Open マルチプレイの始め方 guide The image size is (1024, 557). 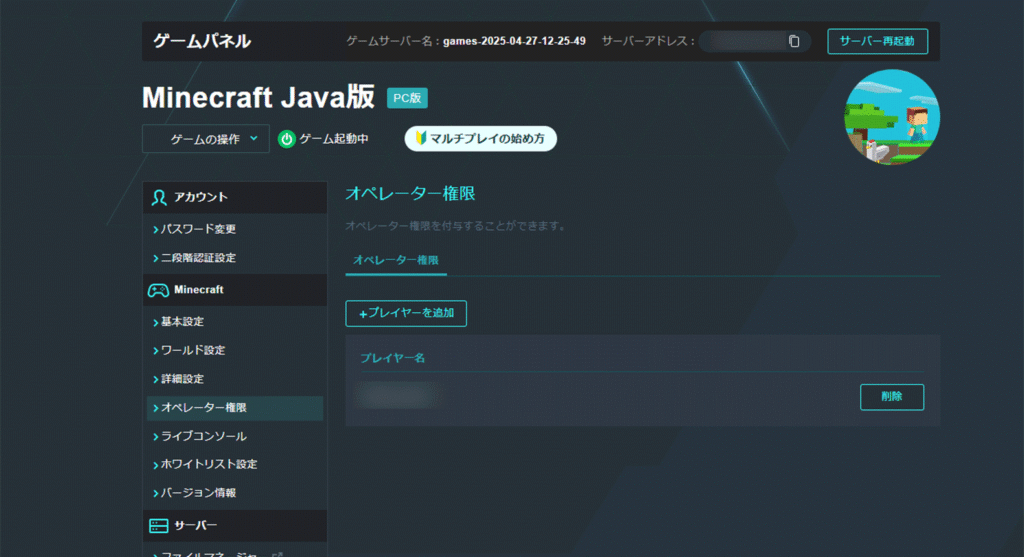click(x=481, y=138)
